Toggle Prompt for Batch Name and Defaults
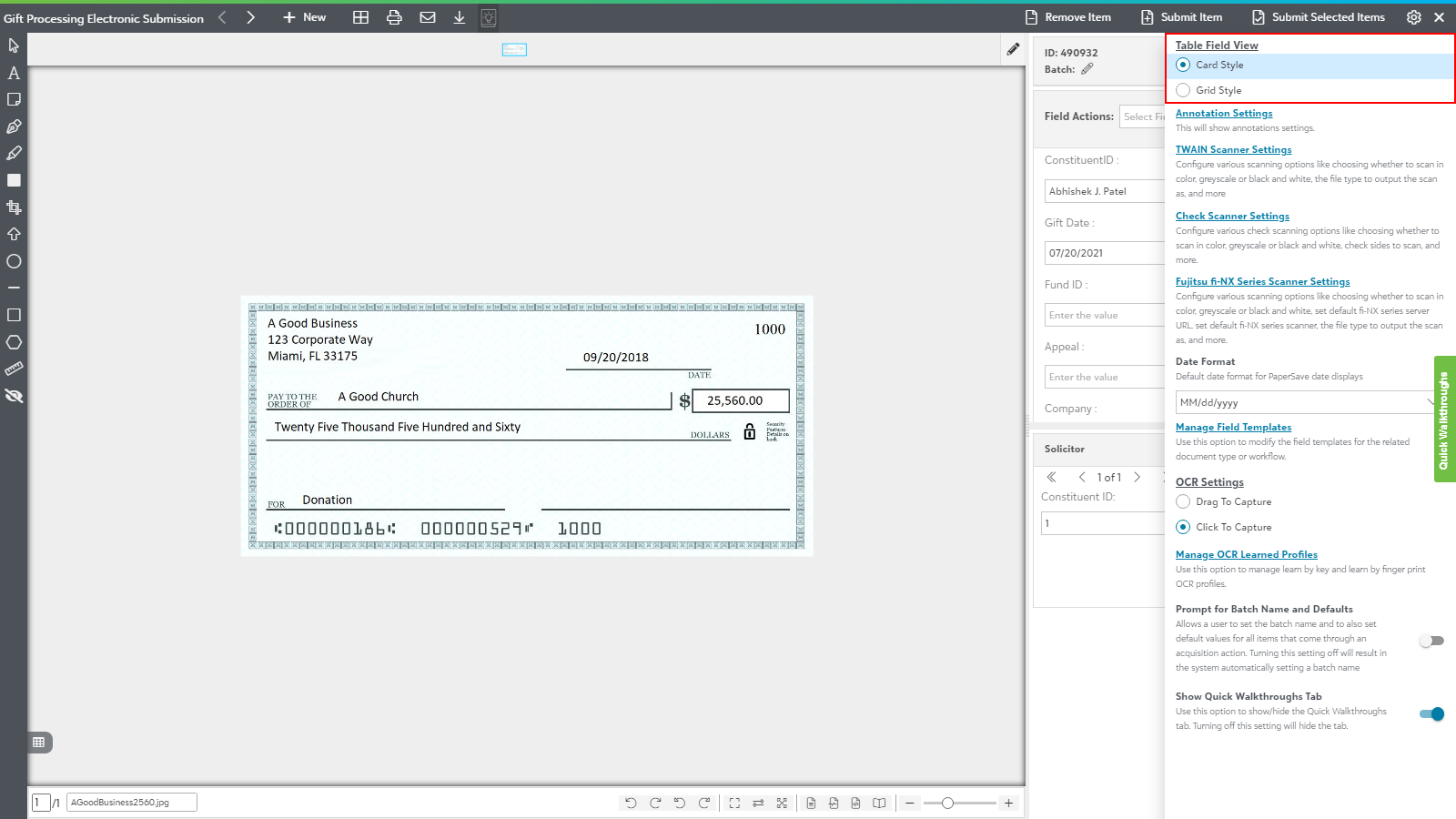This screenshot has height=819, width=1456. point(1431,641)
